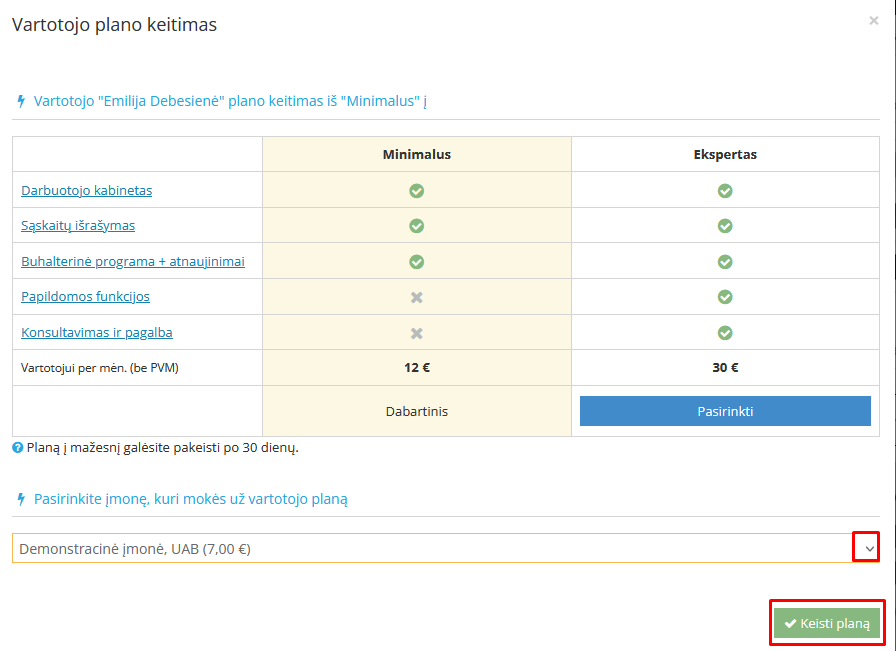Image resolution: width=896 pixels, height=651 pixels.
Task: Close the Vartotojo plano keitimas dialog
Action: point(873,20)
